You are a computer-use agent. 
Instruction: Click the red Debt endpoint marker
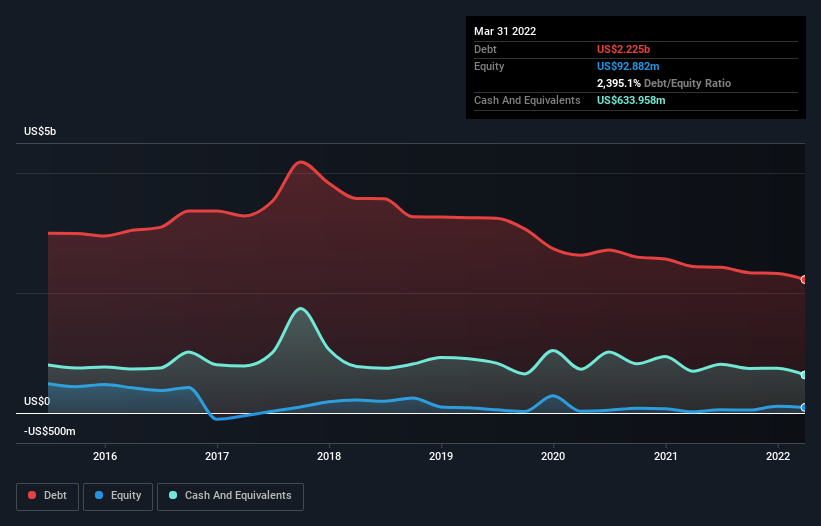coord(804,280)
